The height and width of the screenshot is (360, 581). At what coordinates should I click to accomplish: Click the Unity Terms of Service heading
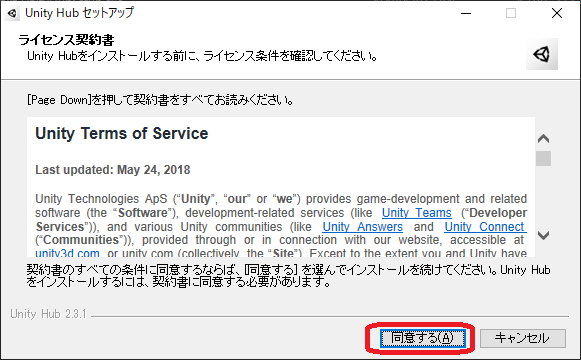[122, 134]
